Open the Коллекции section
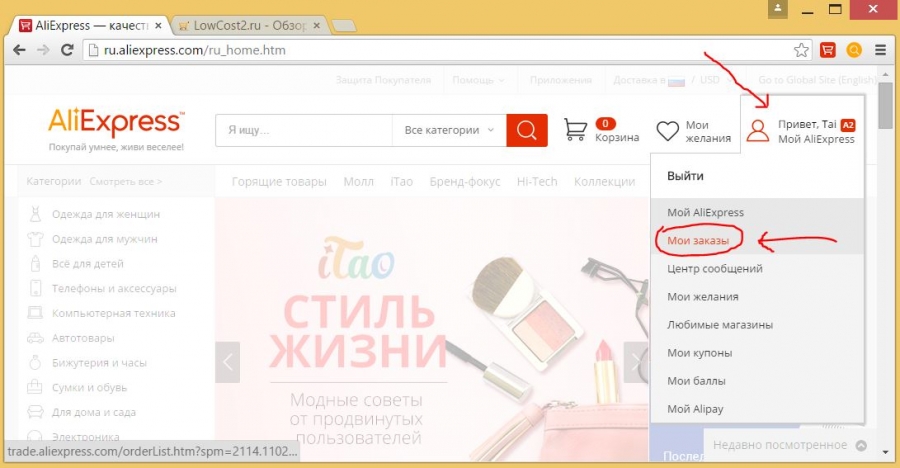The width and height of the screenshot is (900, 468). click(604, 182)
